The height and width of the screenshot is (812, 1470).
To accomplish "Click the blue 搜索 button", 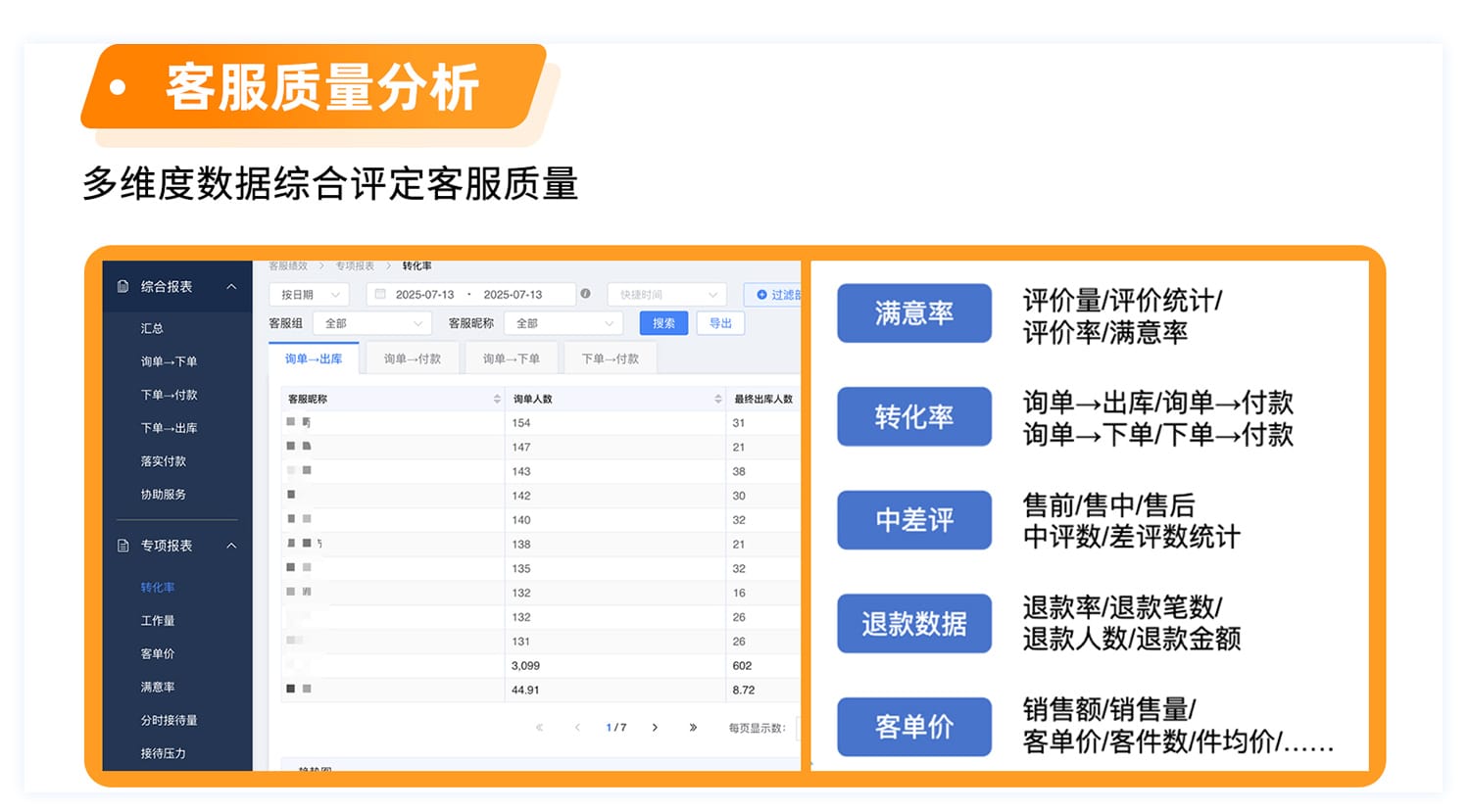I will (663, 323).
